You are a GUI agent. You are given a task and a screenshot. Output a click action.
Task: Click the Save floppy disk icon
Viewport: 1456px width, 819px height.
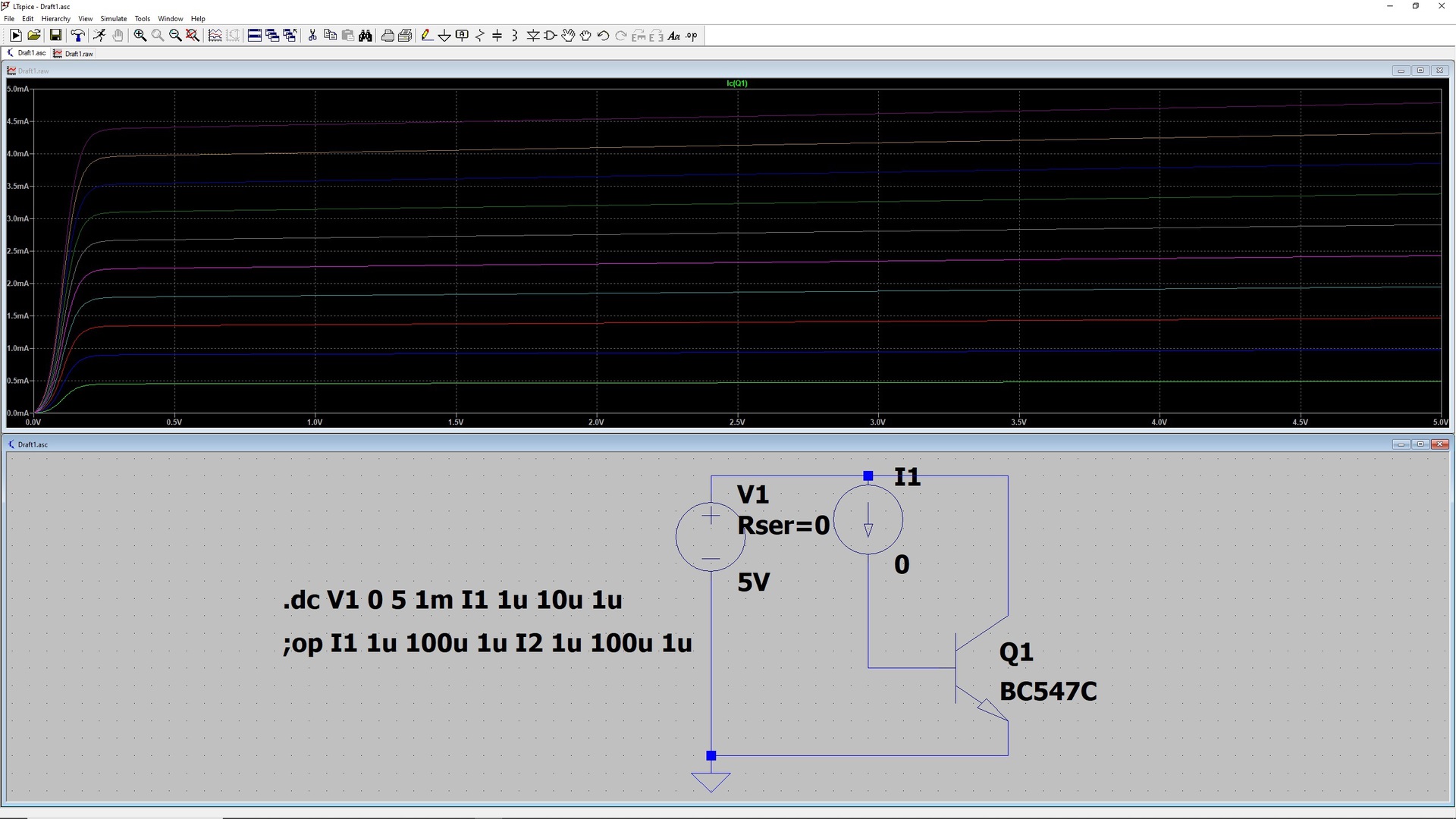55,36
